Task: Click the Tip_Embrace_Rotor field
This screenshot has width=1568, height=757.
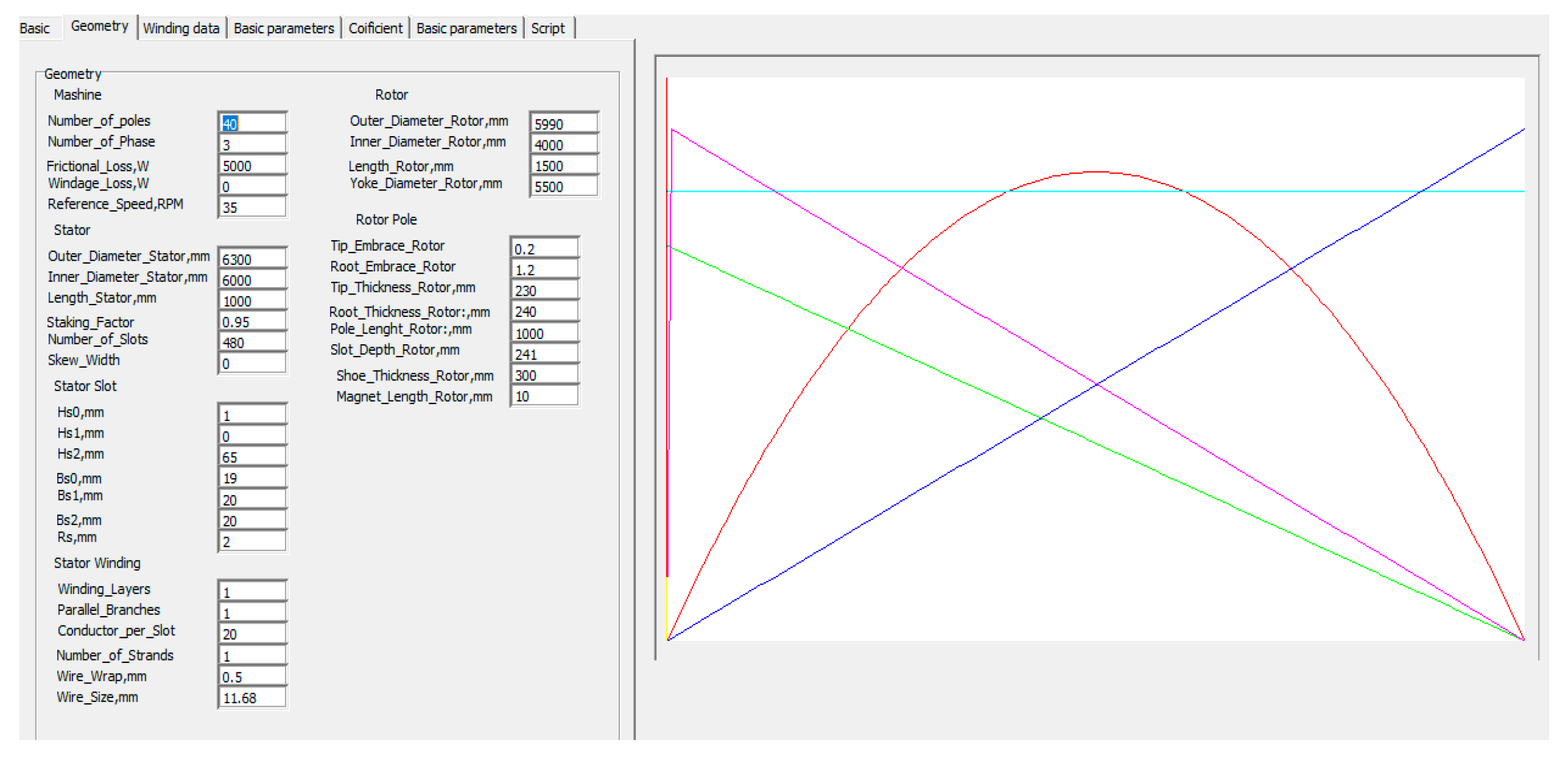Action: point(544,248)
